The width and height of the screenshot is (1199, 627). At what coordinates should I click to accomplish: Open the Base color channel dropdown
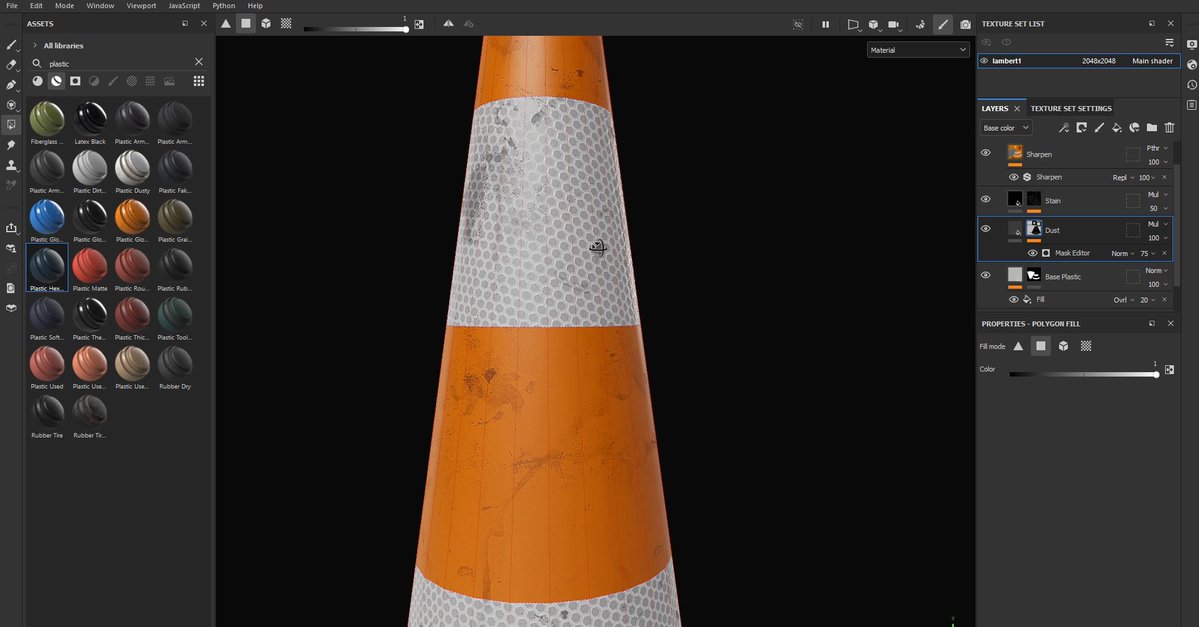point(1006,128)
